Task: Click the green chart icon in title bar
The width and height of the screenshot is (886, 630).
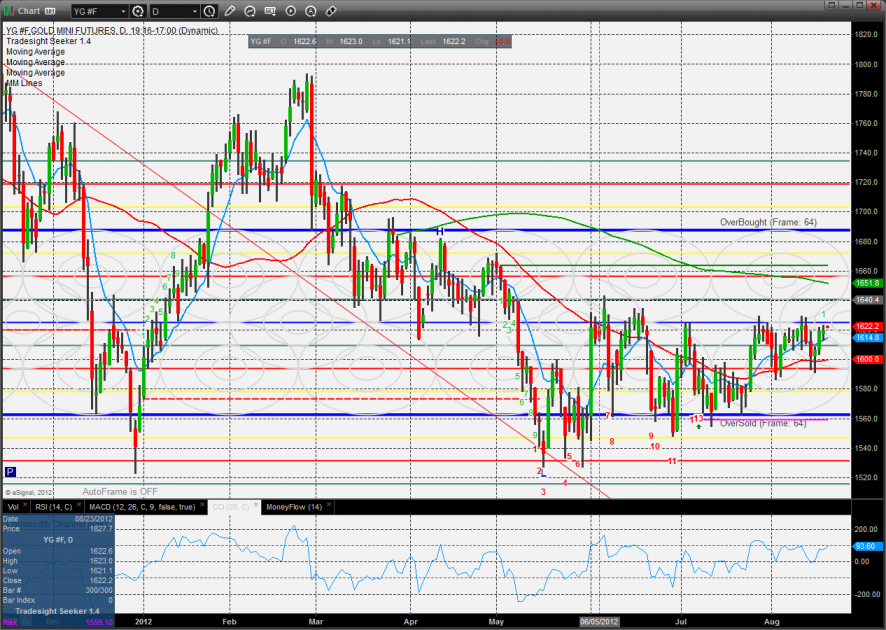Action: click(x=10, y=12)
